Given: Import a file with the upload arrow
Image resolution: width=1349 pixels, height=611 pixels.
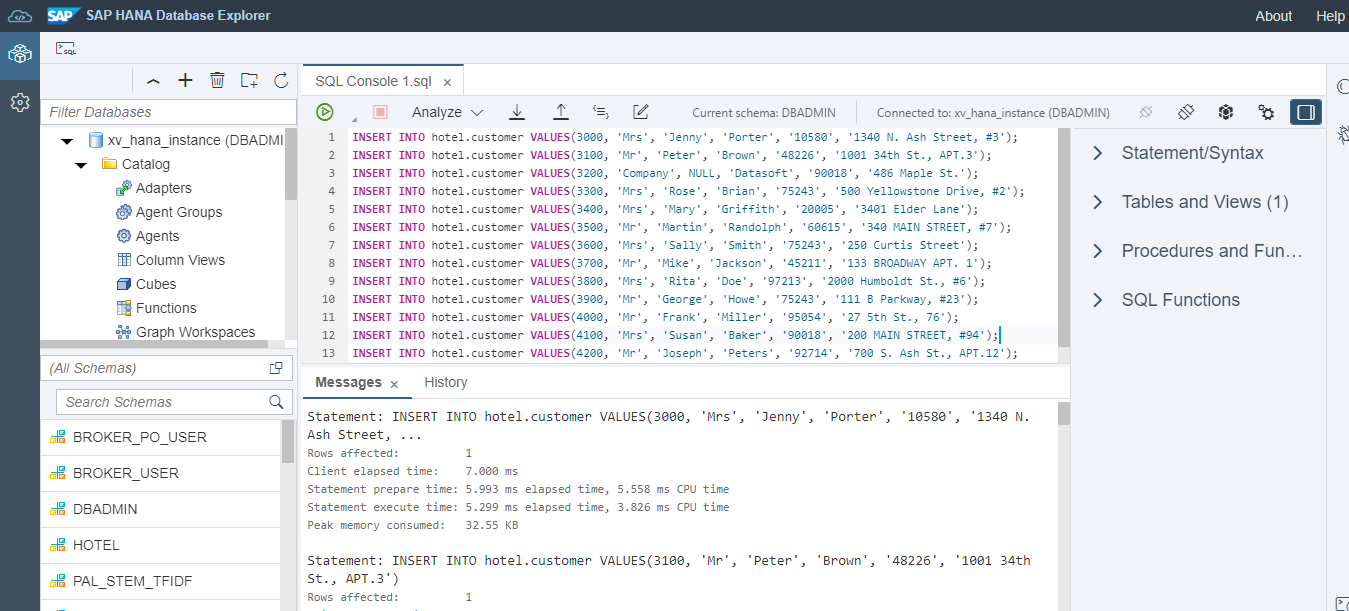Looking at the screenshot, I should tap(561, 112).
